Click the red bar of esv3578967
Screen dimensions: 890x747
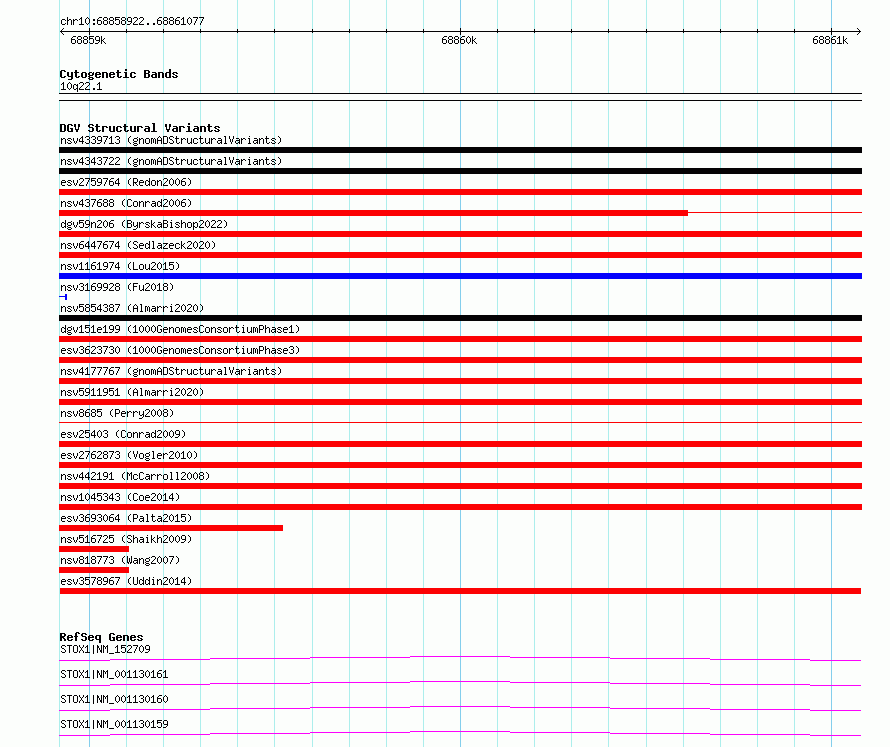(460, 591)
